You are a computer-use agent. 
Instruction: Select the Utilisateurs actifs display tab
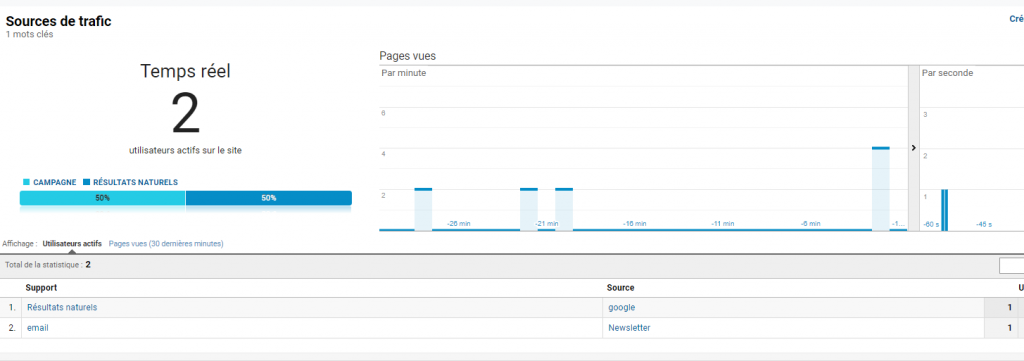[x=72, y=243]
